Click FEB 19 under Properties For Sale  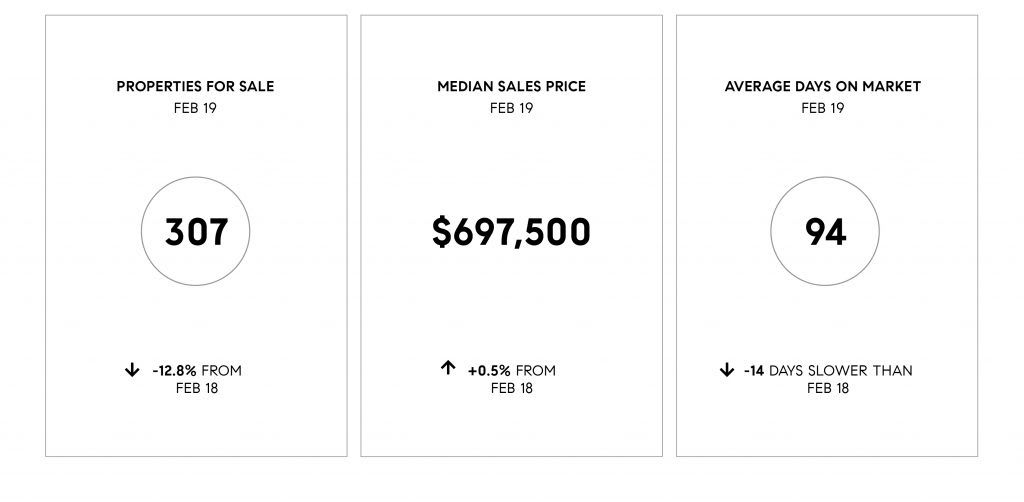(x=195, y=107)
